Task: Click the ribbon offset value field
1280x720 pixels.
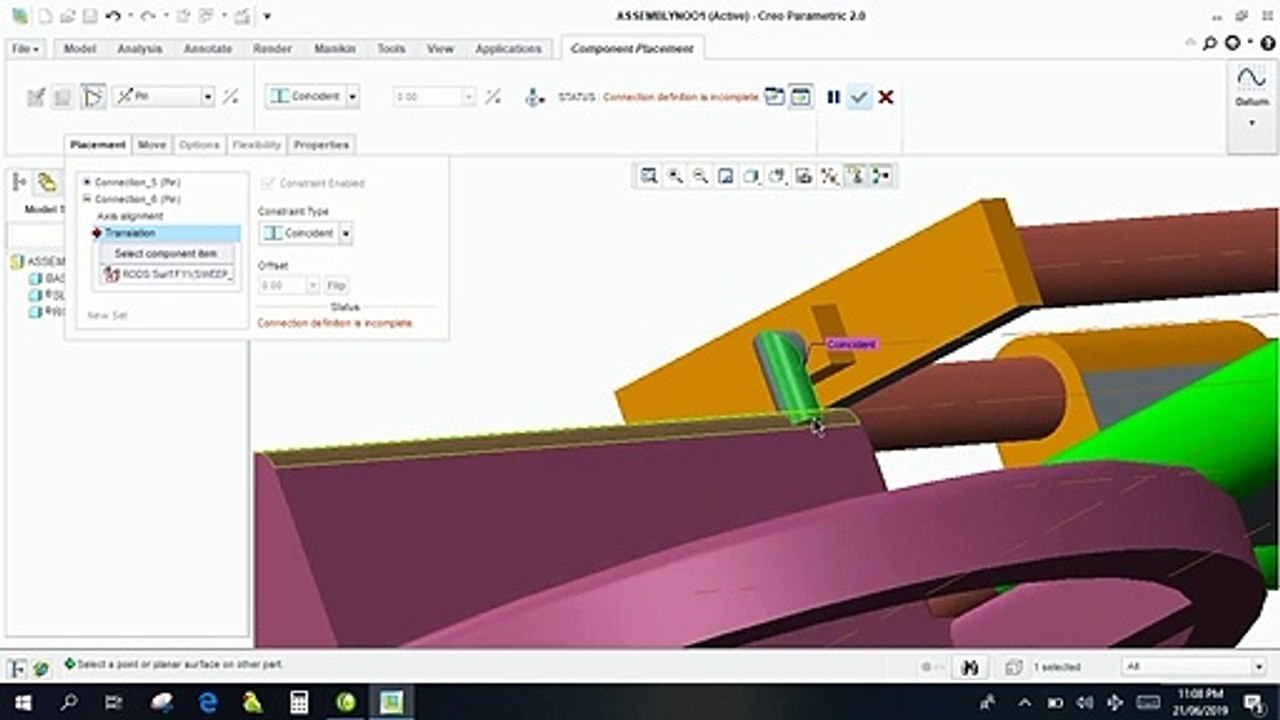Action: (x=435, y=97)
